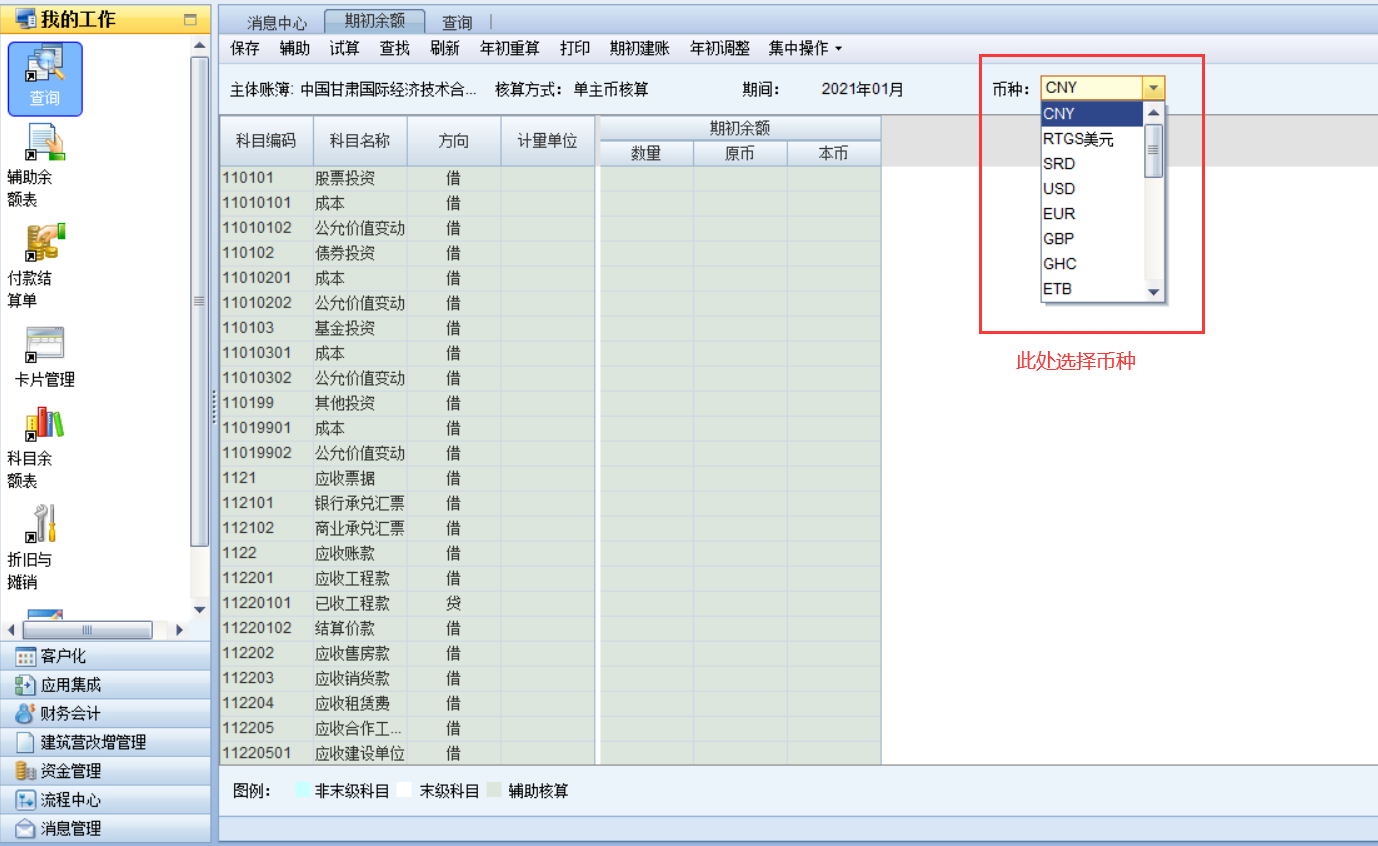Screen dimensions: 1378x846
Task: Click the currency list scrollbar thumb
Action: [1154, 150]
